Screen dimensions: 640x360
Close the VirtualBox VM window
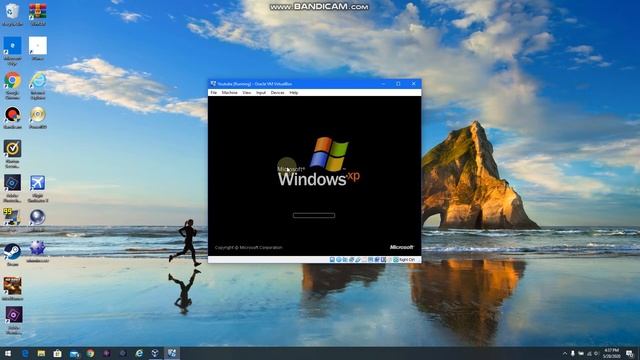tap(413, 84)
